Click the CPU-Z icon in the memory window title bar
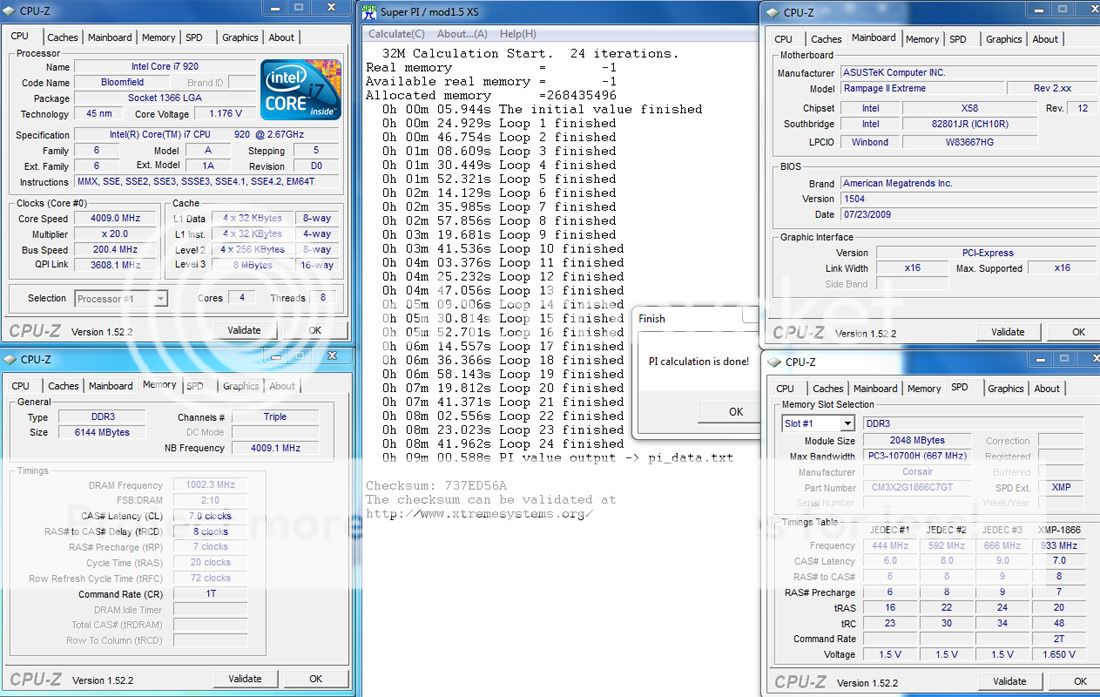 tap(10, 359)
